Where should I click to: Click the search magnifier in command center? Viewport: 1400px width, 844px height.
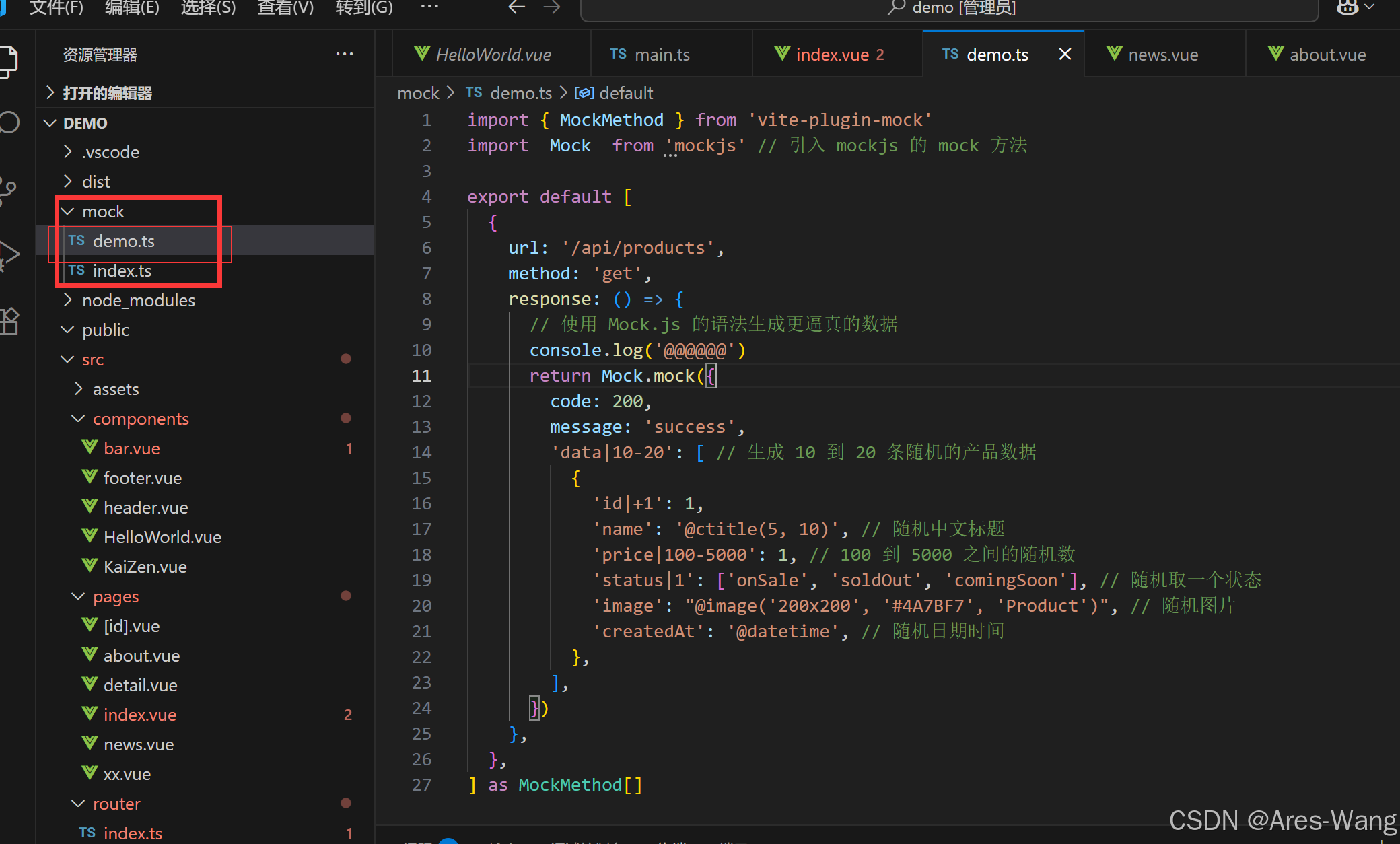(x=896, y=7)
